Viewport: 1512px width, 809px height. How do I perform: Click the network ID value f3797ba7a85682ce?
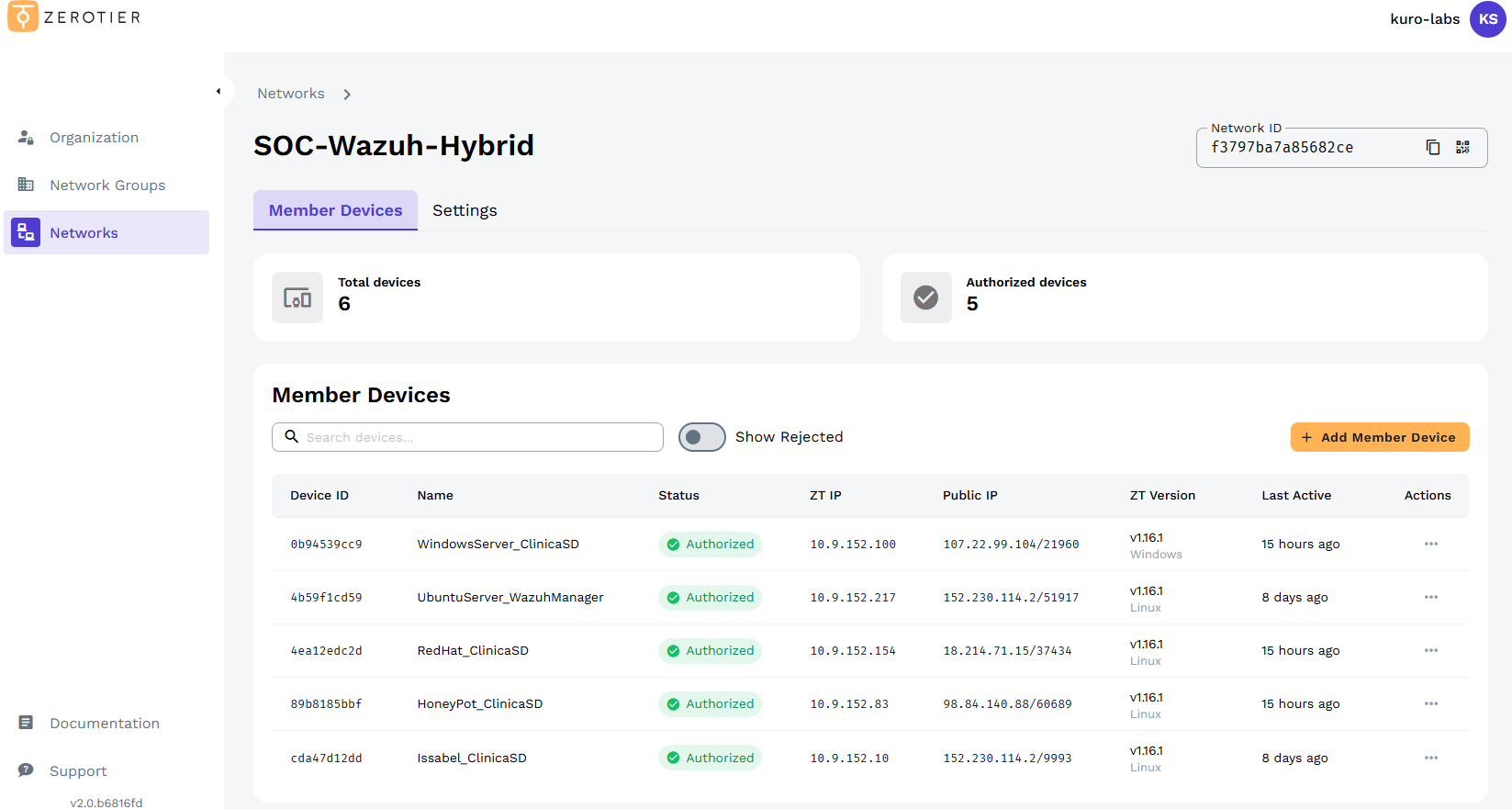pos(1282,147)
